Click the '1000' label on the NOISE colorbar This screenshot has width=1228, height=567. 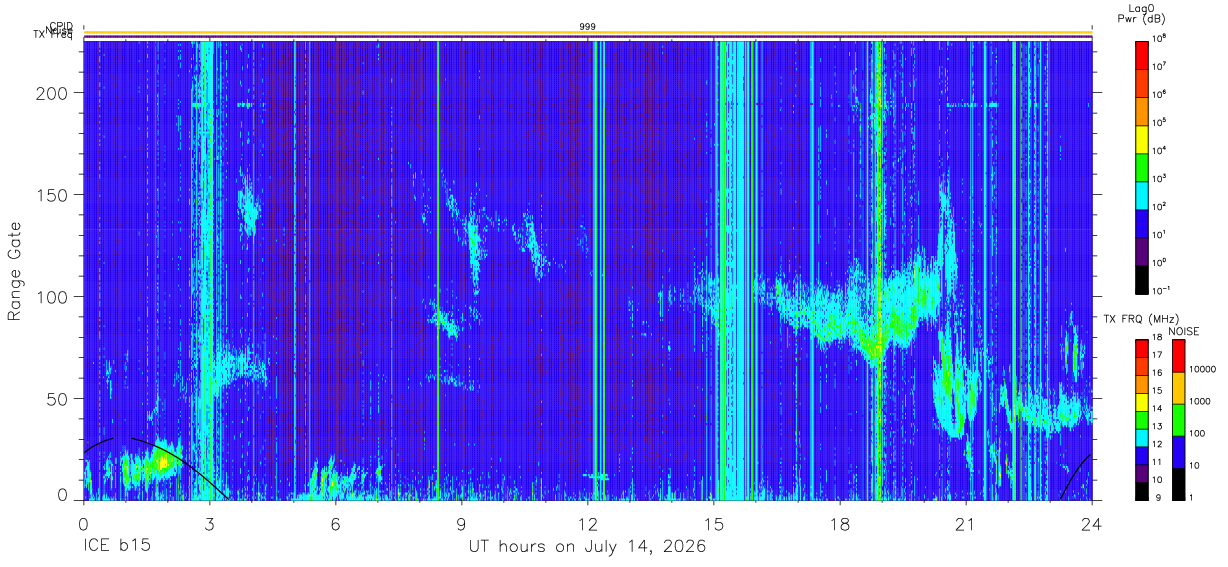click(x=1200, y=401)
